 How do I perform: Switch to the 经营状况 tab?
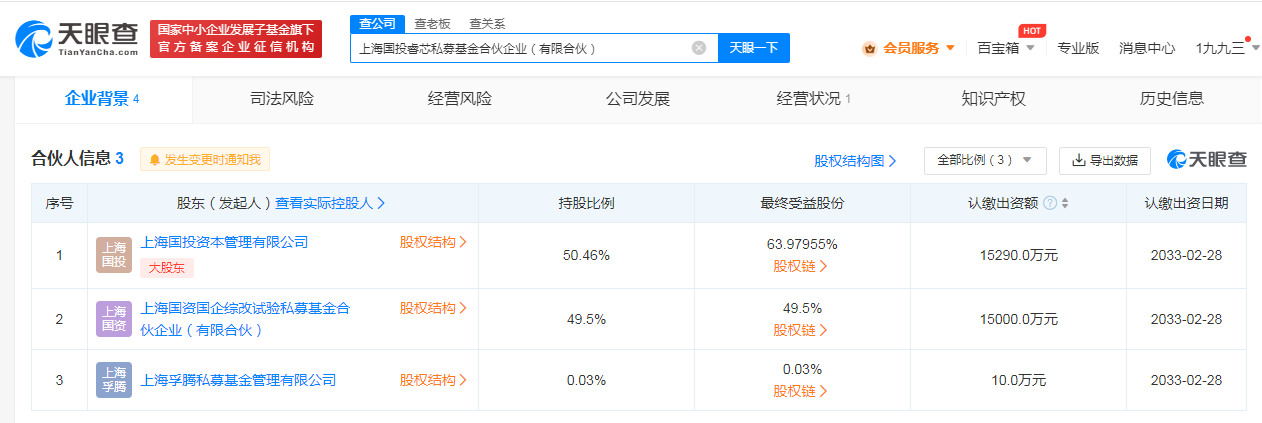click(814, 99)
